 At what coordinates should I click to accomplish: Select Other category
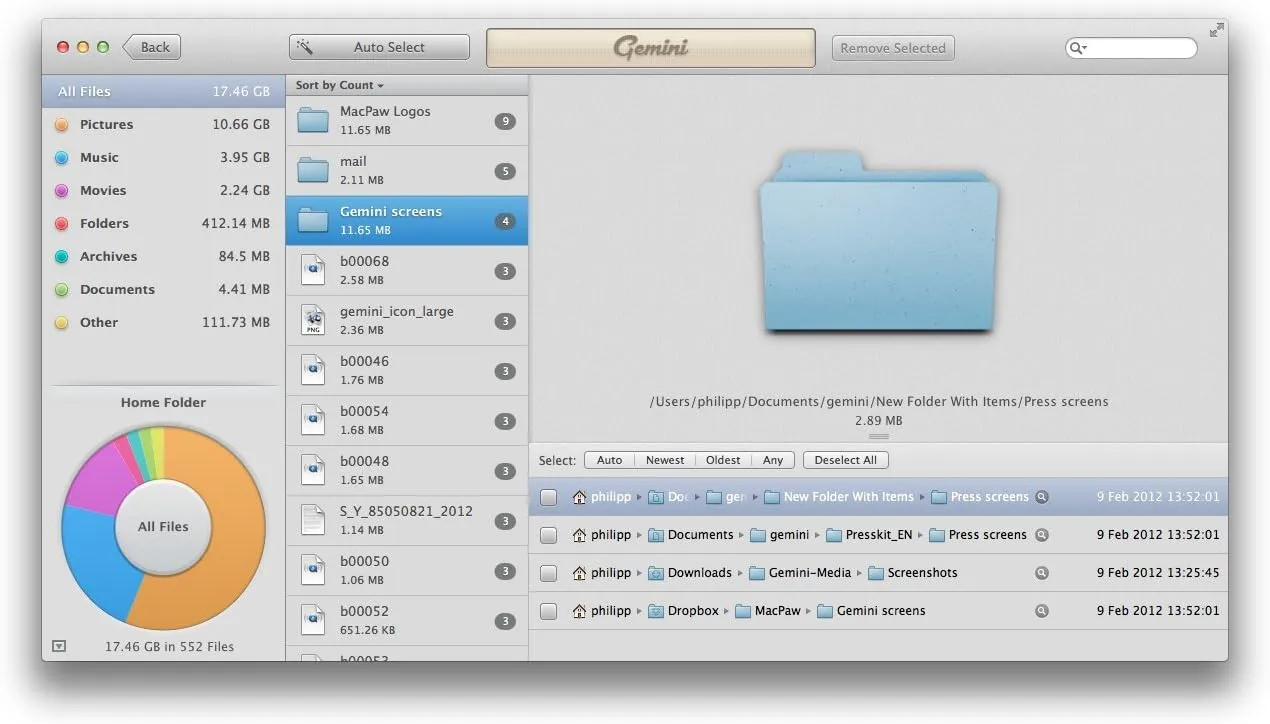(163, 322)
